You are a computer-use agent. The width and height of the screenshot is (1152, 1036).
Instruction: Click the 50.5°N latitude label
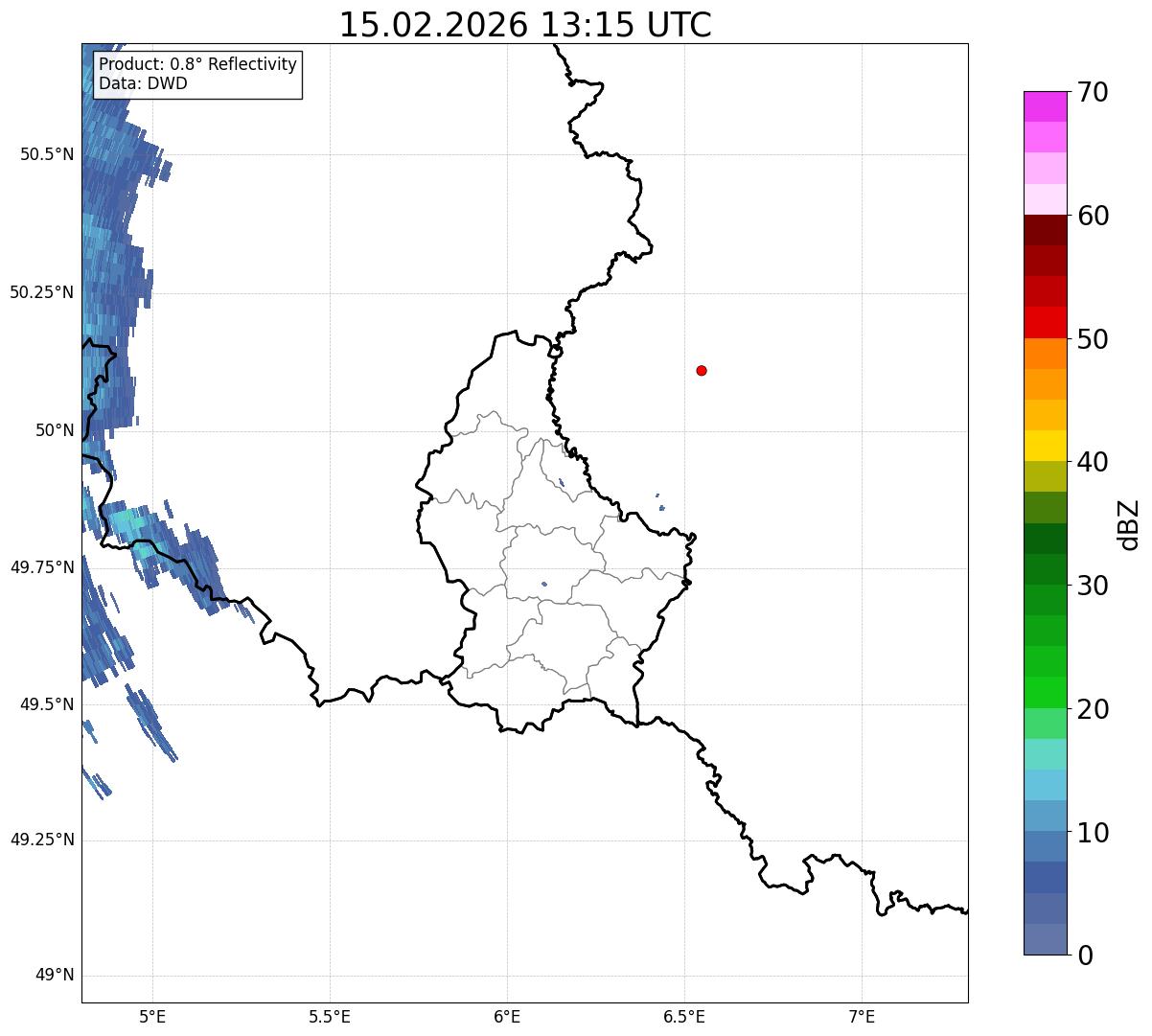47,154
